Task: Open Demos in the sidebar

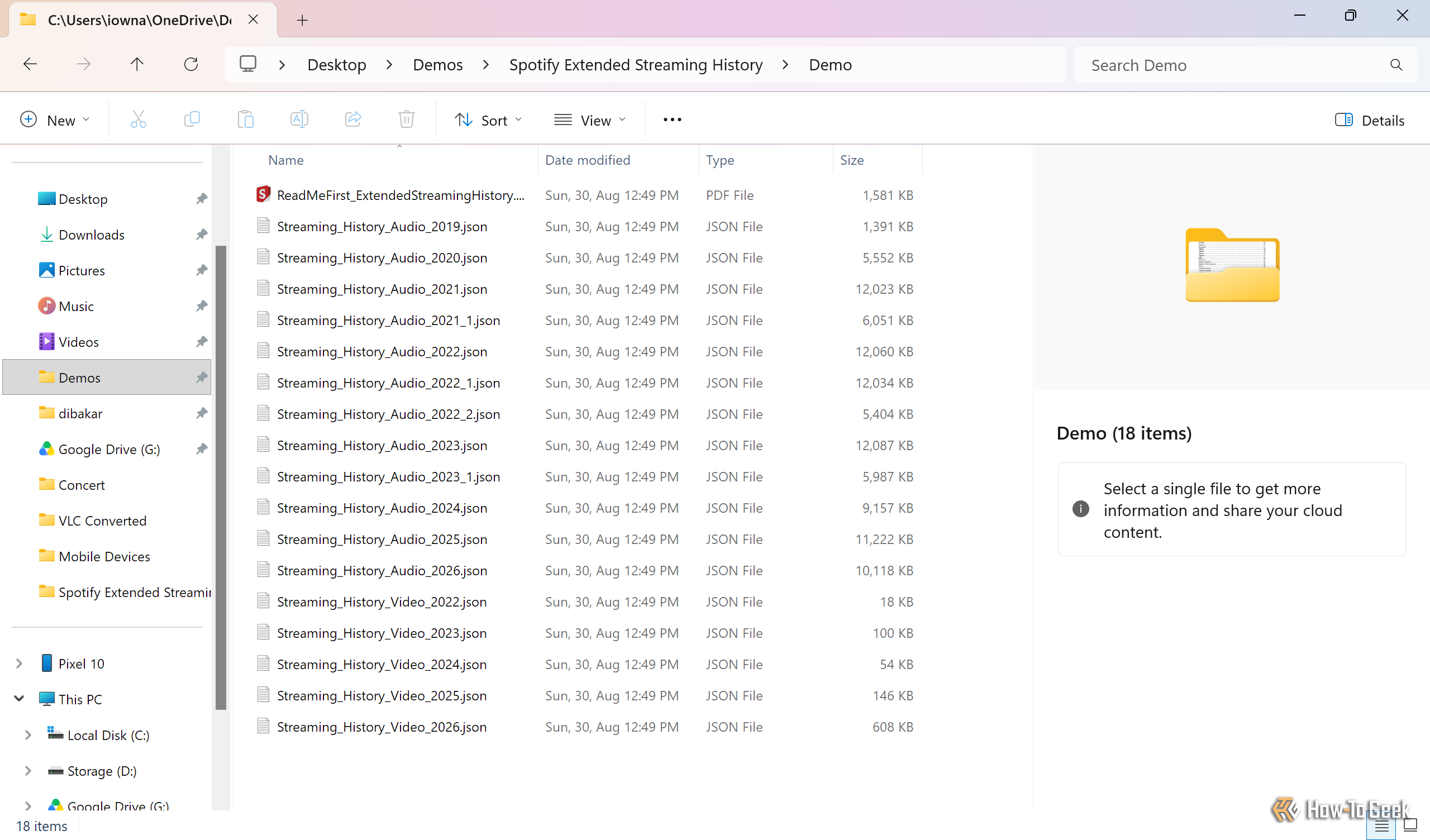Action: pyautogui.click(x=107, y=378)
